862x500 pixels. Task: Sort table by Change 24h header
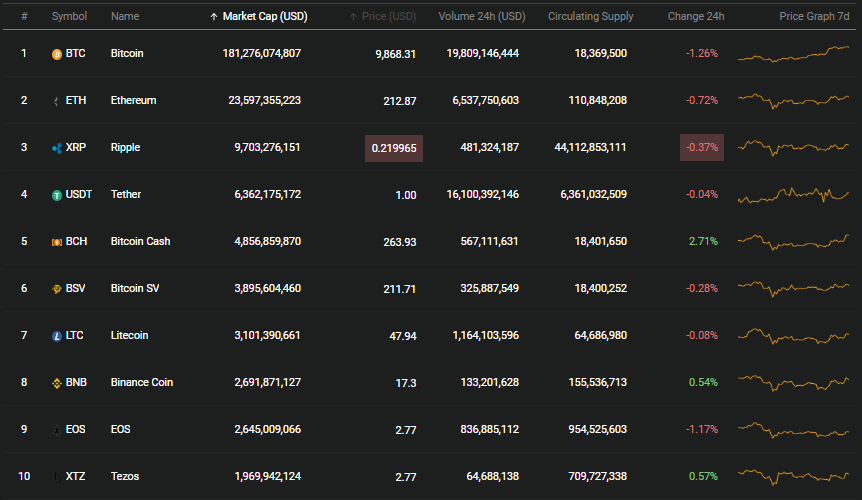[x=696, y=16]
